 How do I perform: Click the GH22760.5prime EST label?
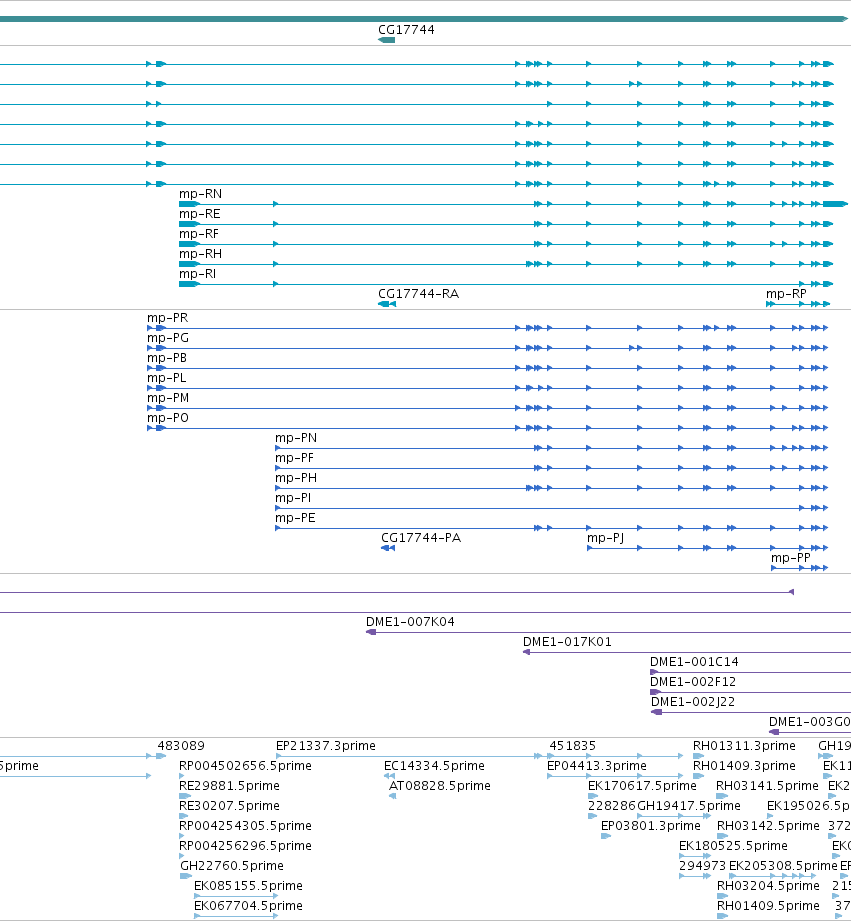tap(232, 865)
